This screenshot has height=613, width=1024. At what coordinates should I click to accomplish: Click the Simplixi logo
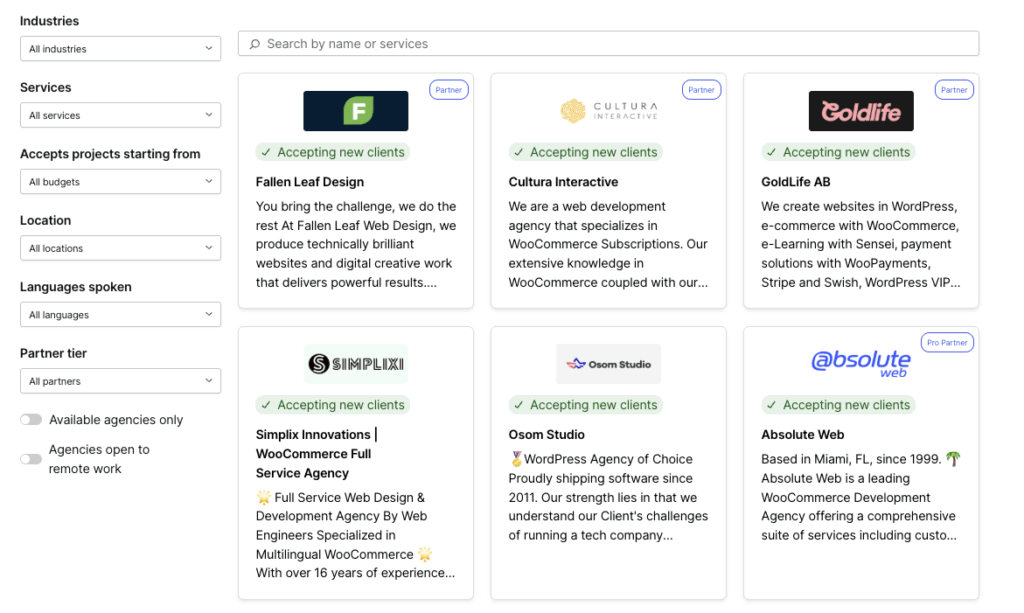[355, 364]
